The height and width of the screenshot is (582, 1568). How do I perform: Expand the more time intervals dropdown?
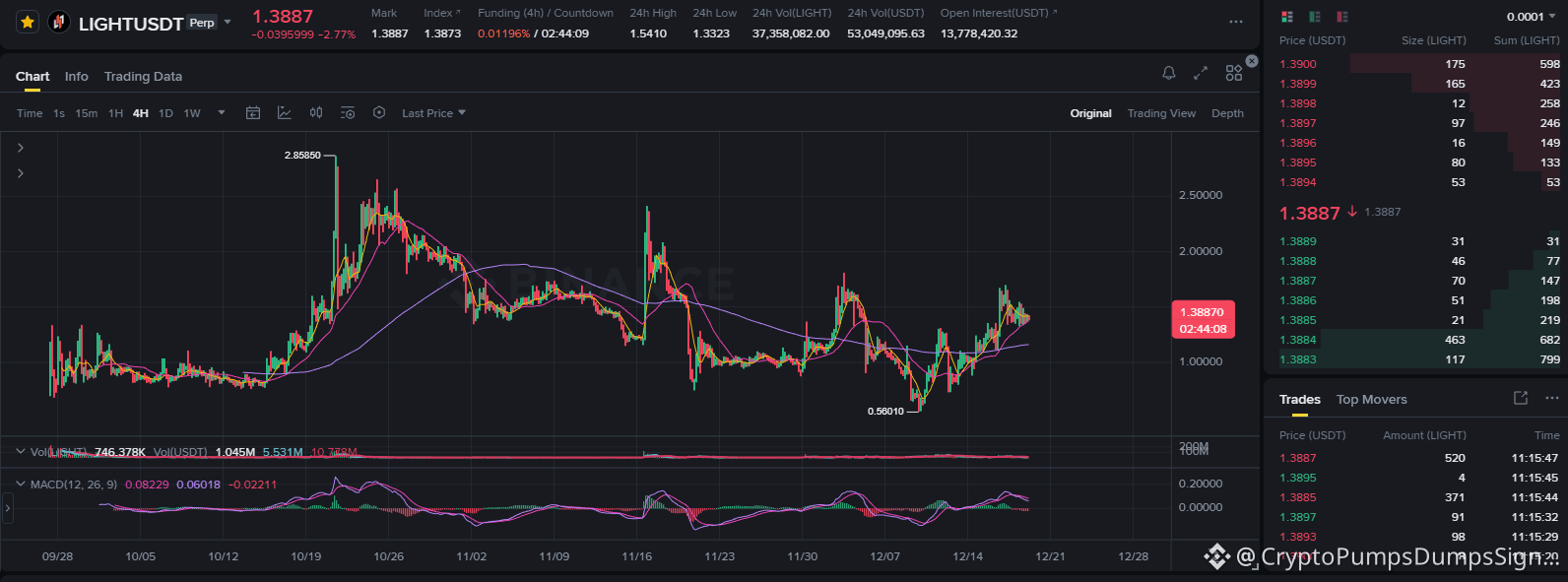click(222, 113)
